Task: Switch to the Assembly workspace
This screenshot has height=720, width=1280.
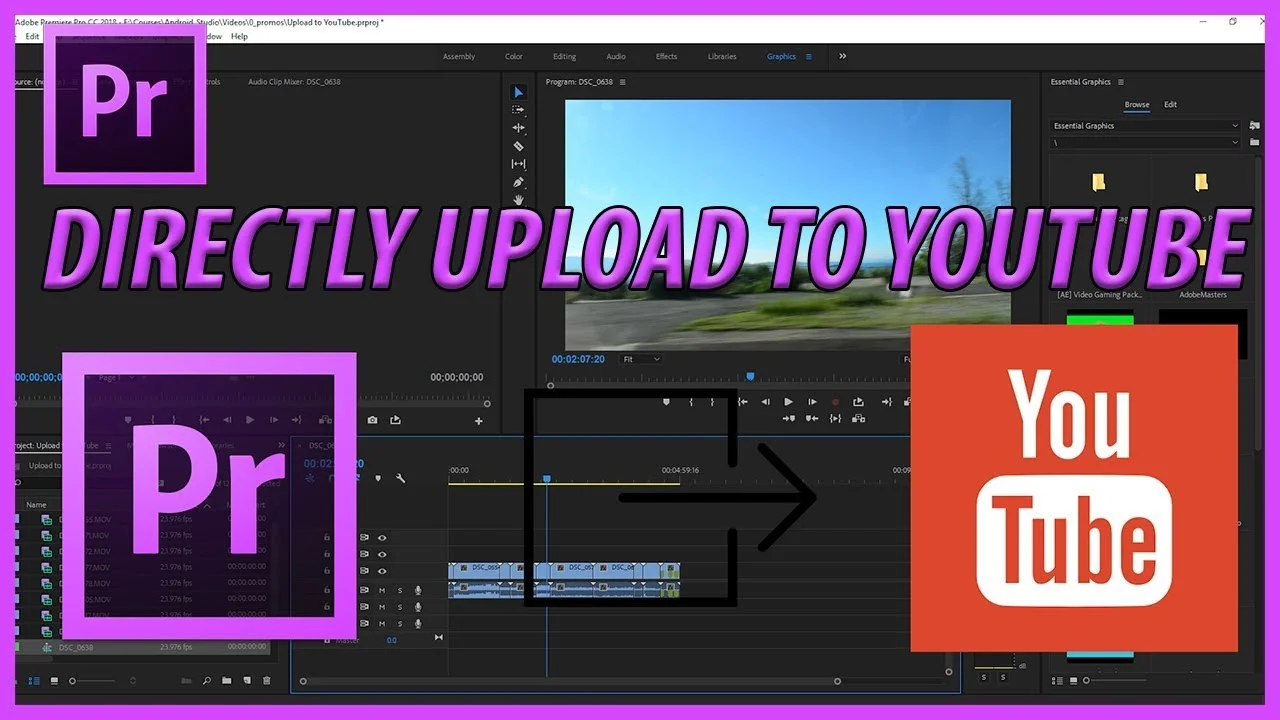Action: (x=459, y=57)
